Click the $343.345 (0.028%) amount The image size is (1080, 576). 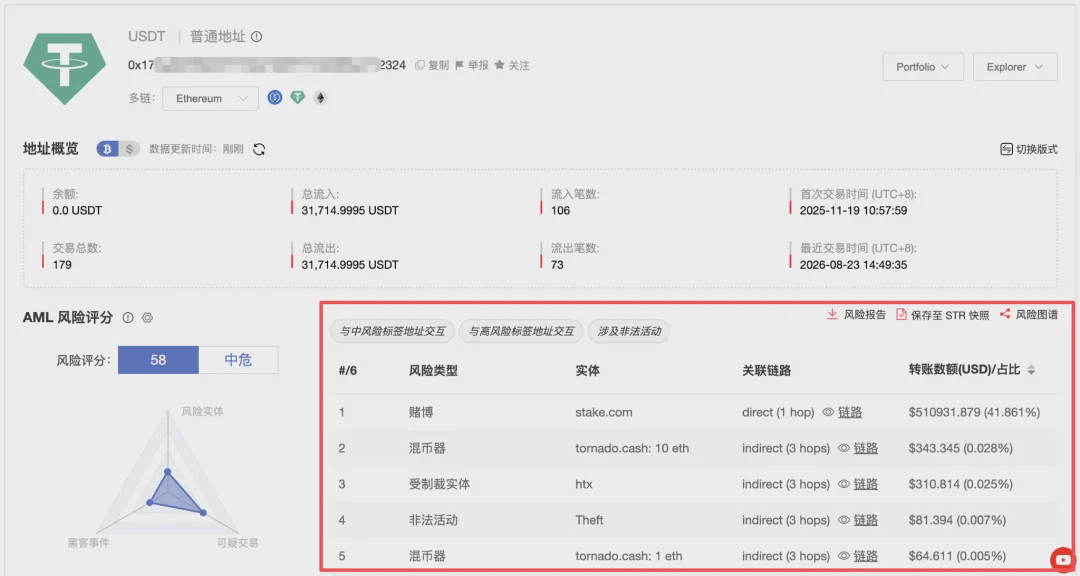click(x=961, y=448)
